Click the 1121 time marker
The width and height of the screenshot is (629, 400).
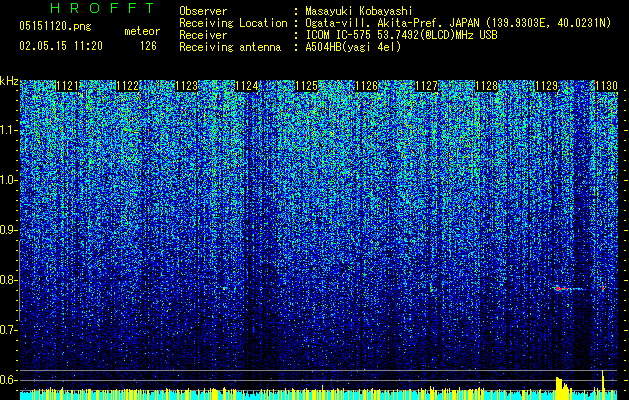(x=67, y=86)
